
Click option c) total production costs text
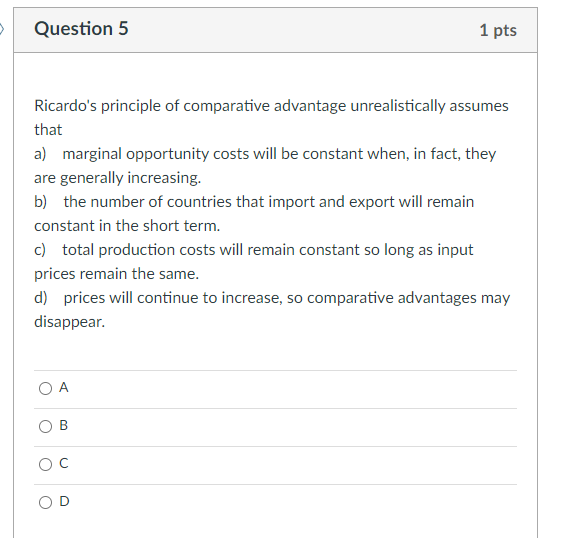coord(254,262)
